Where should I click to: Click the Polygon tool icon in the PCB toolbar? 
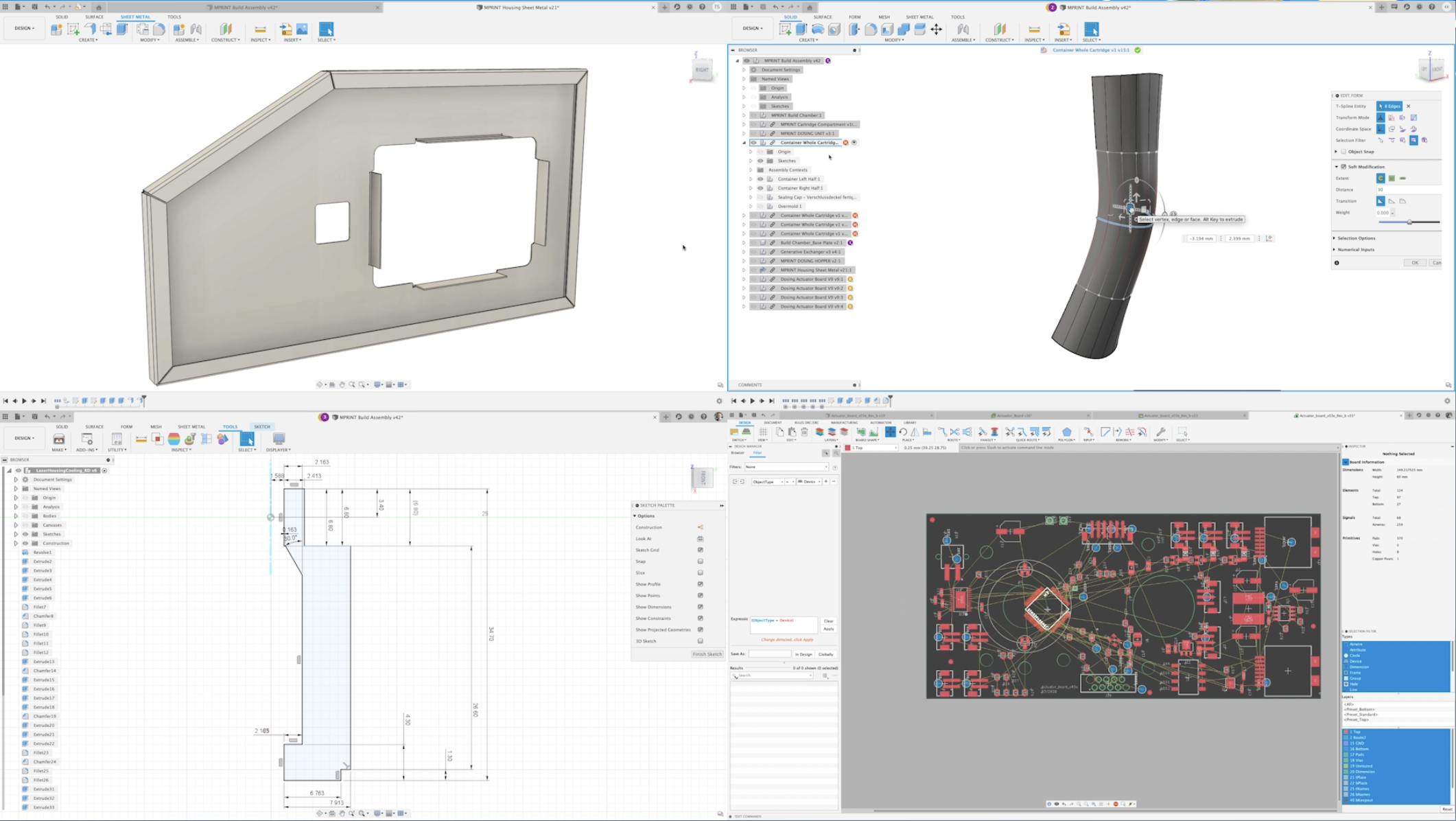click(x=1066, y=432)
